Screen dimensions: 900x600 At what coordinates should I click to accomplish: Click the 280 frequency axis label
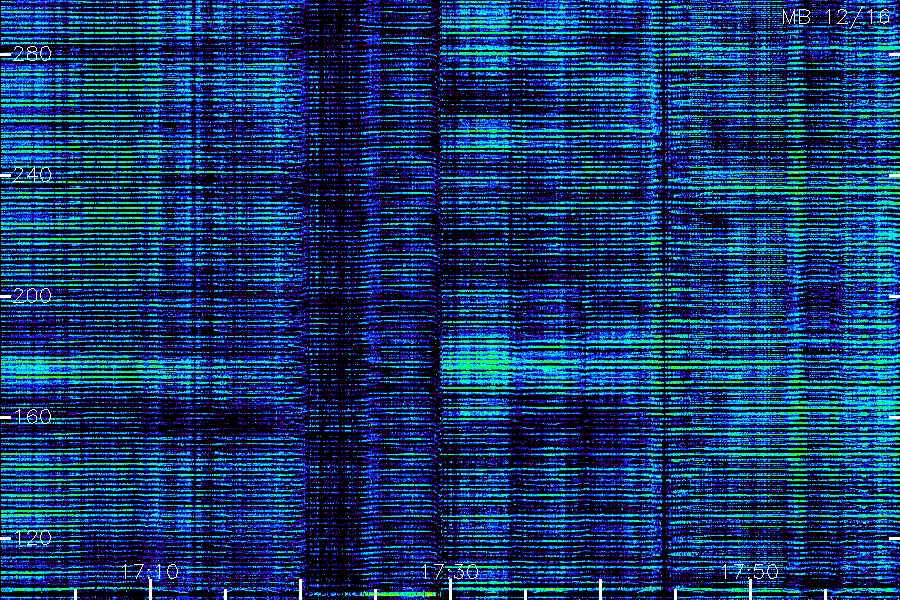click(x=32, y=54)
